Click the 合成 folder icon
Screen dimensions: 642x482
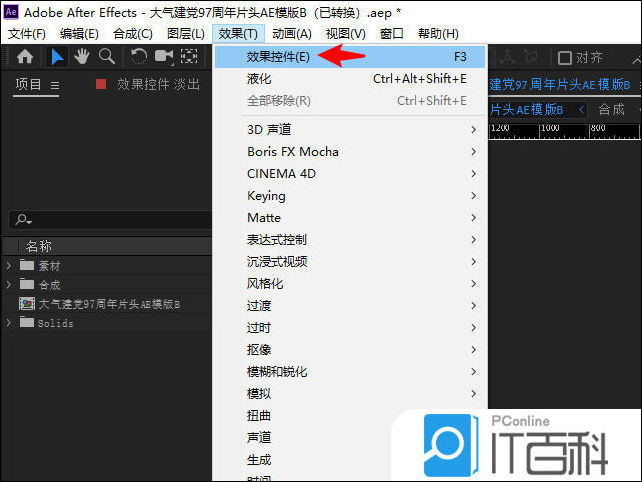click(27, 284)
